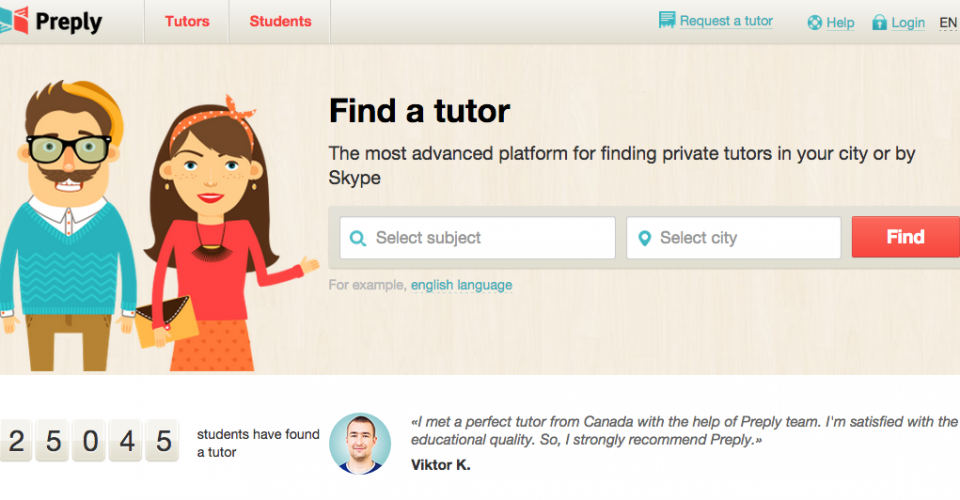Click the Help lifebuoy icon
Viewport: 960px width, 500px height.
814,22
